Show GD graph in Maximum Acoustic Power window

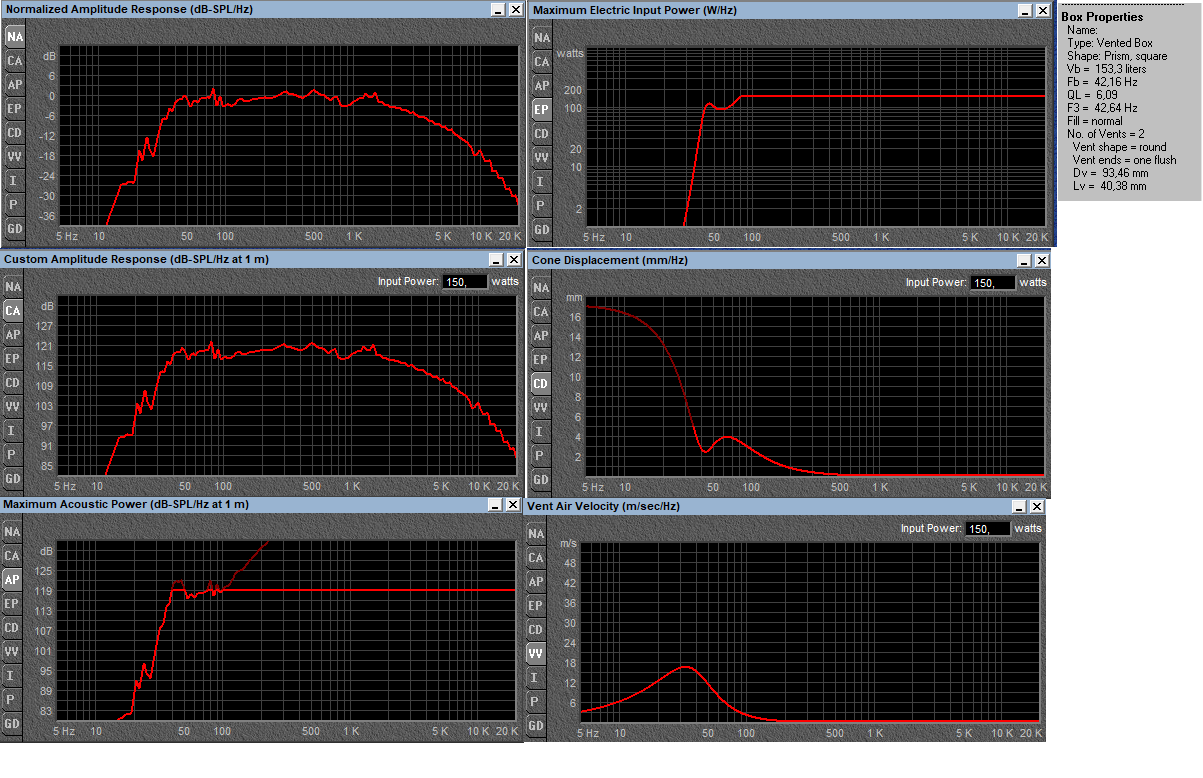(12, 724)
